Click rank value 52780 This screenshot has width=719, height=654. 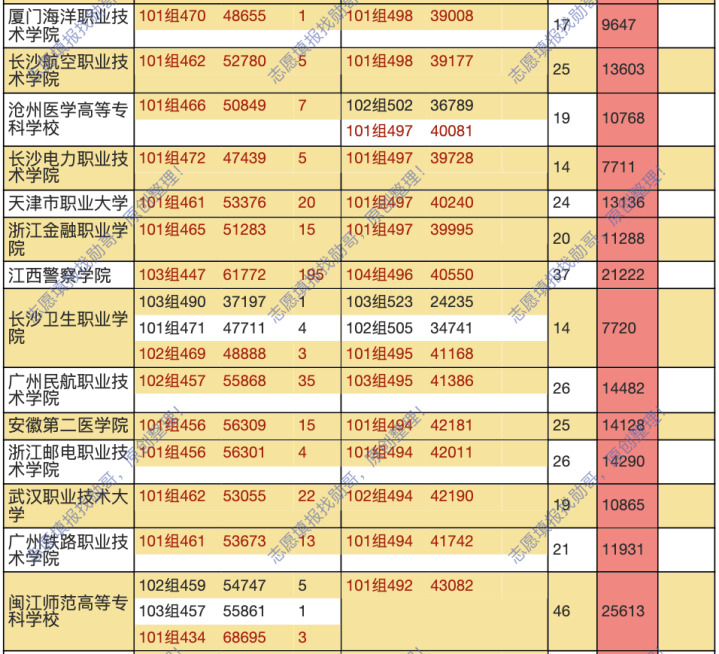244,61
